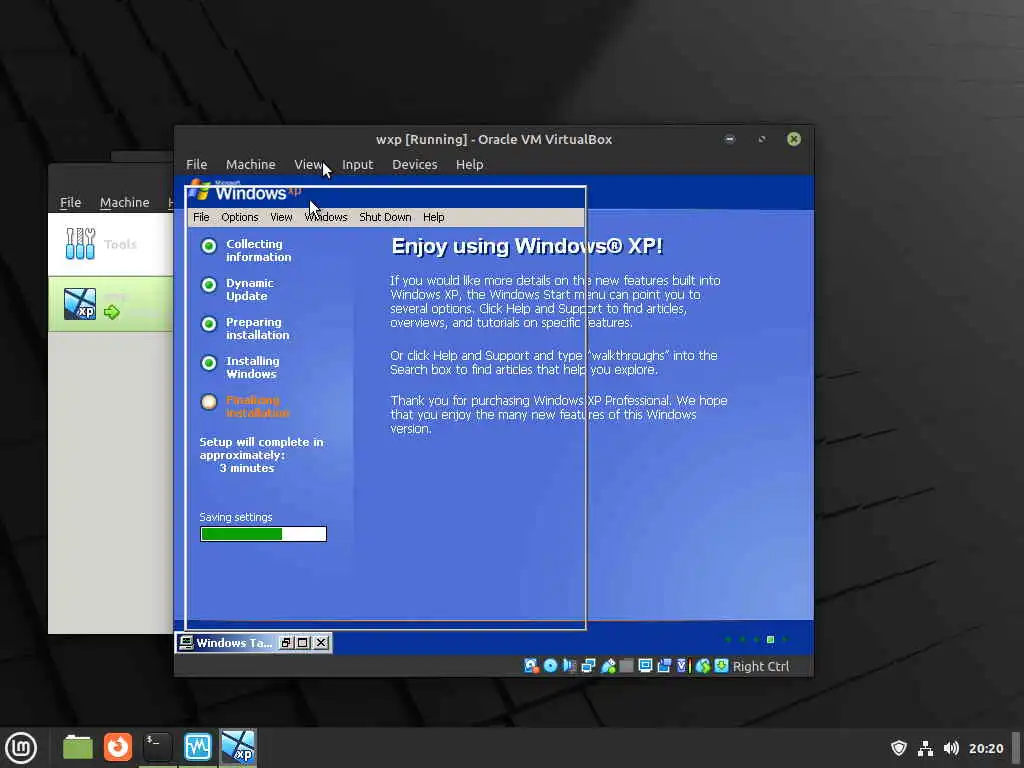Click the optical disk indicator icon

(x=551, y=665)
